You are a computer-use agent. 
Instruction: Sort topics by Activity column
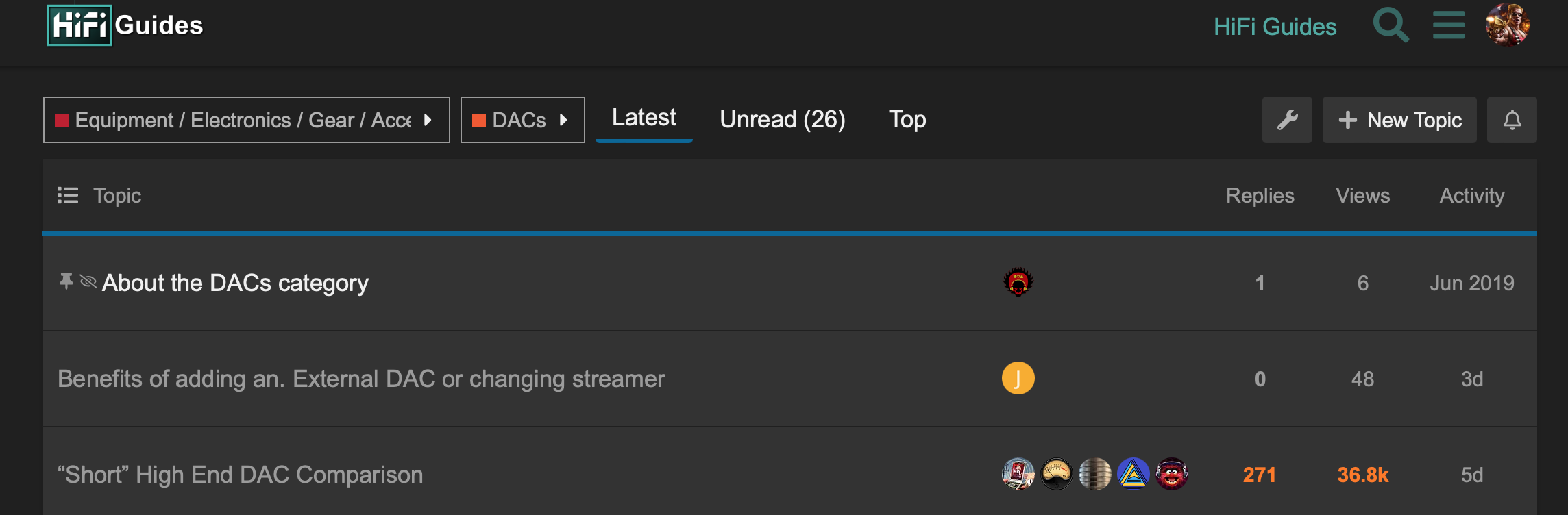[x=1472, y=196]
